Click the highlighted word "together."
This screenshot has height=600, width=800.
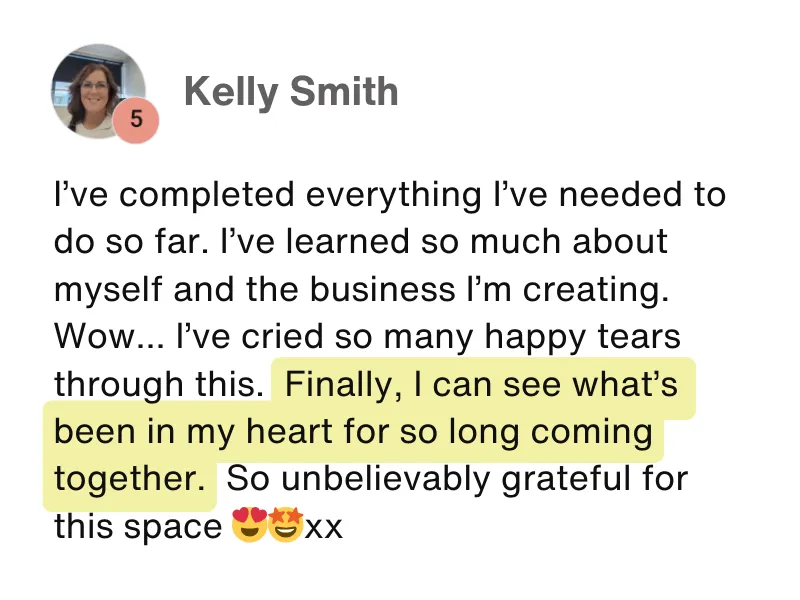tap(129, 479)
